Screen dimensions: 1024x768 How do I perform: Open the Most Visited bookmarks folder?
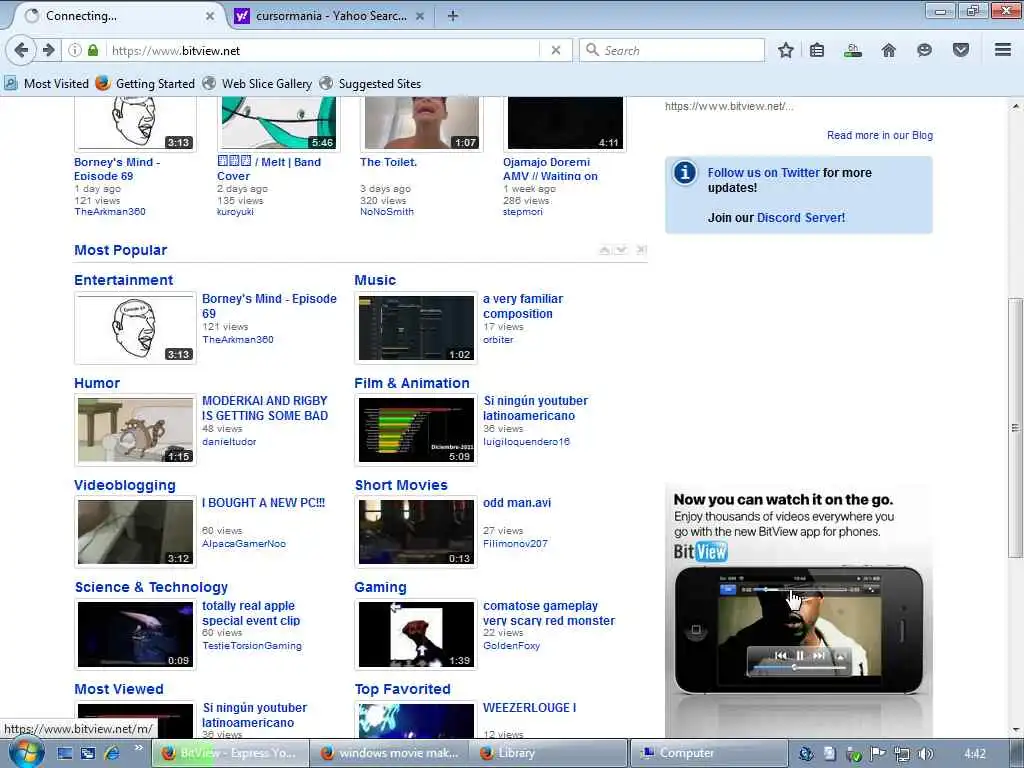click(46, 84)
